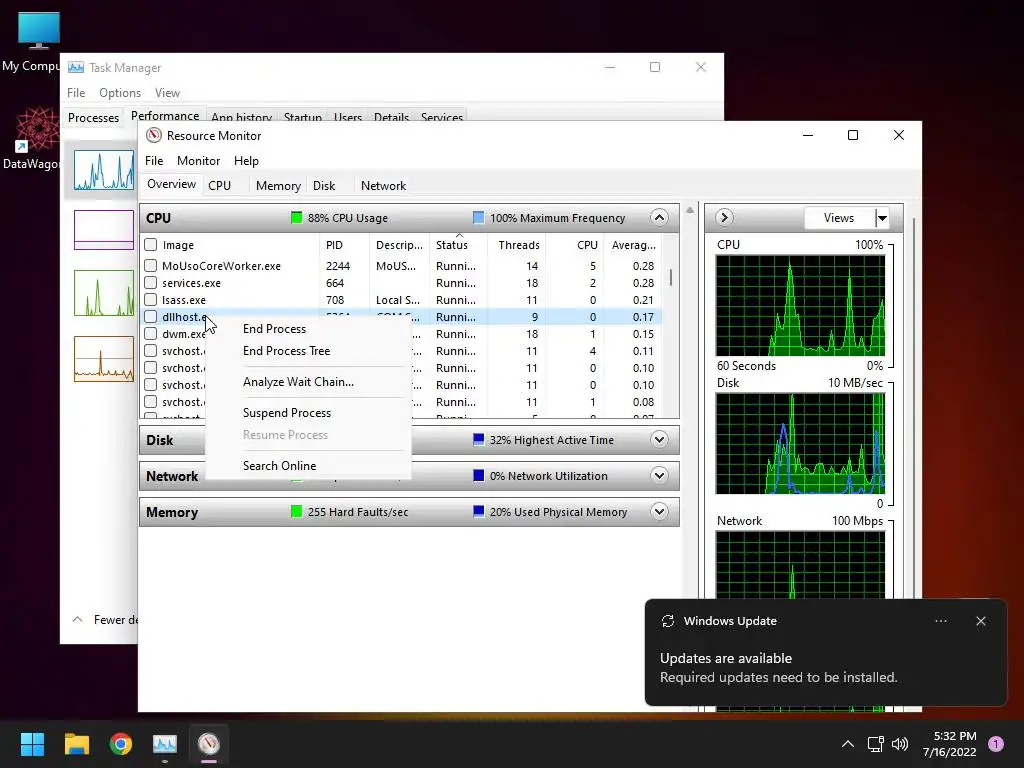The width and height of the screenshot is (1024, 768).
Task: Switch to the Memory tab
Action: (x=278, y=185)
